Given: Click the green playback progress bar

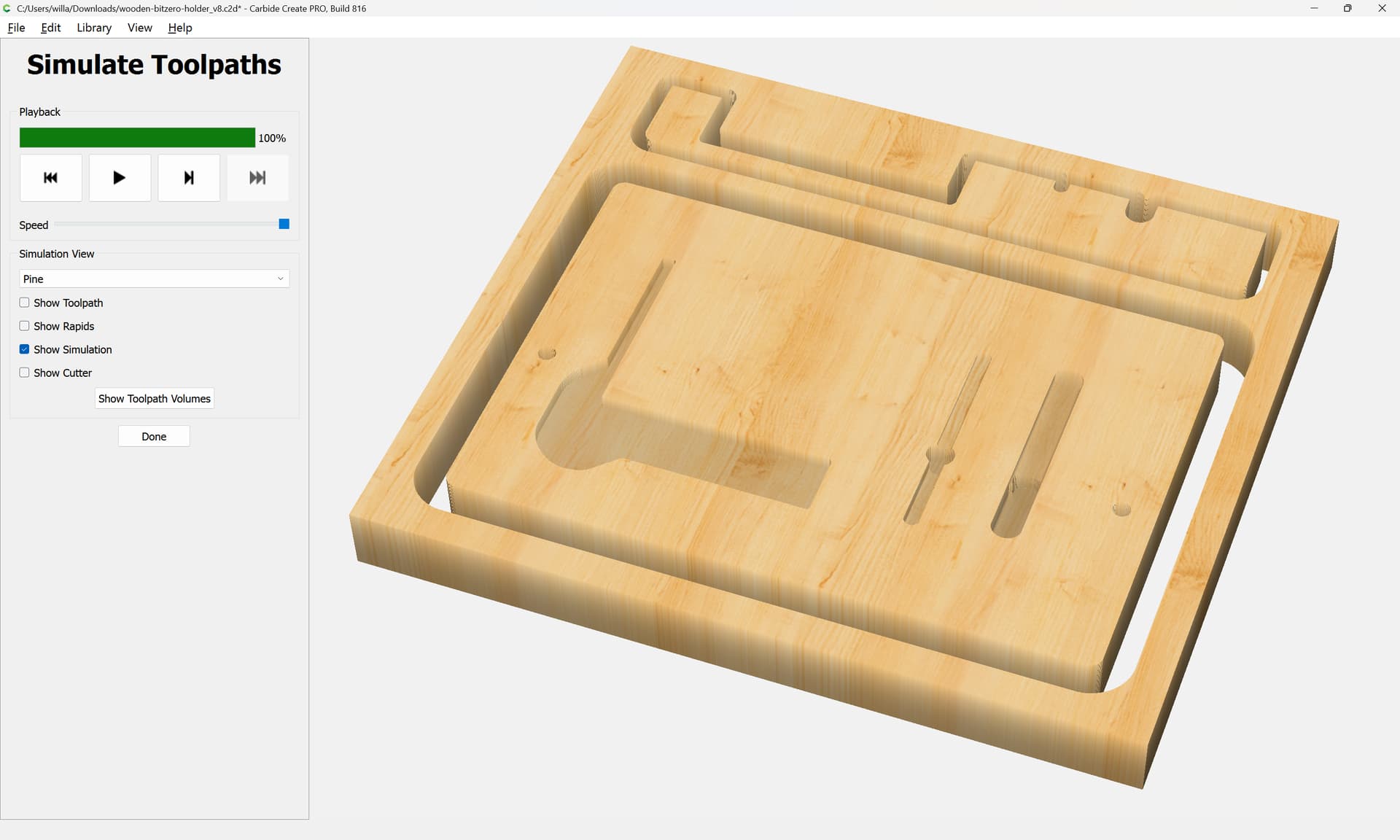Looking at the screenshot, I should point(137,138).
